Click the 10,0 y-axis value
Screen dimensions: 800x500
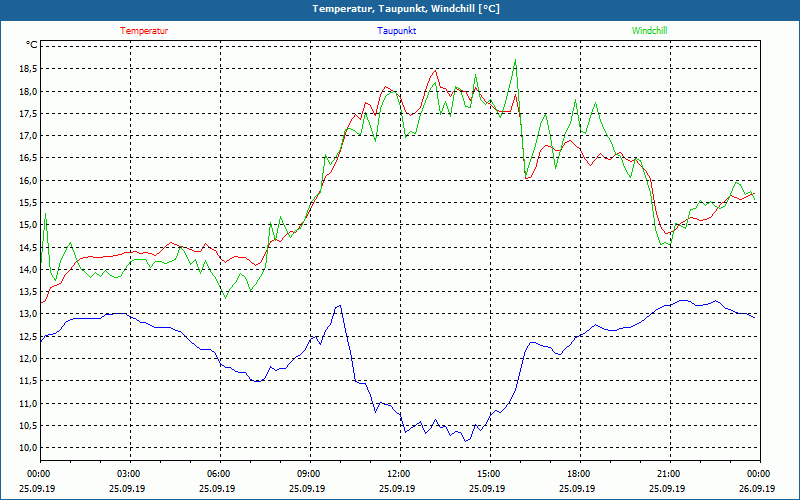pos(28,447)
